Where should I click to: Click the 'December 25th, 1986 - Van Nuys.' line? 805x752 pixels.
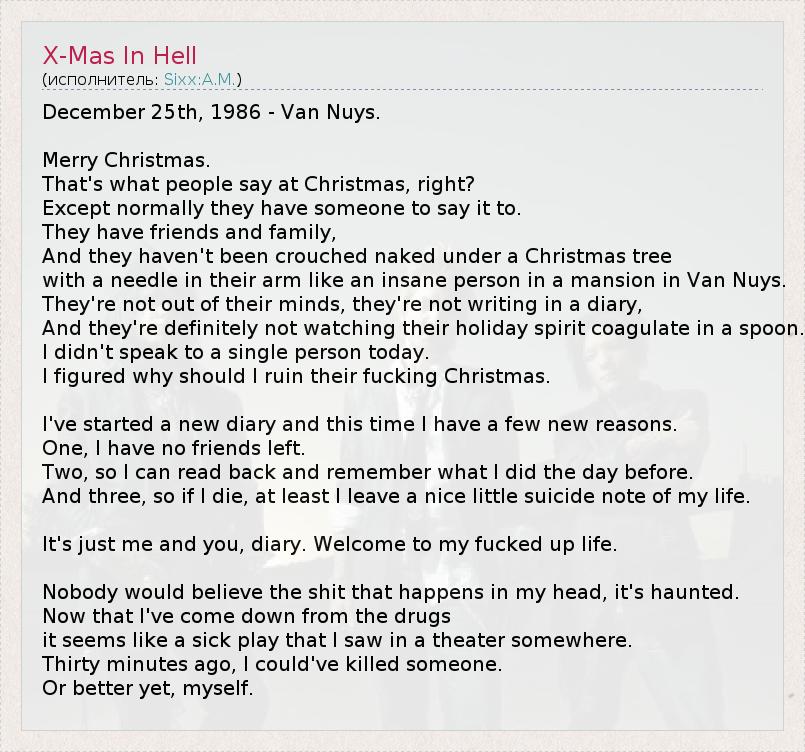click(x=211, y=112)
